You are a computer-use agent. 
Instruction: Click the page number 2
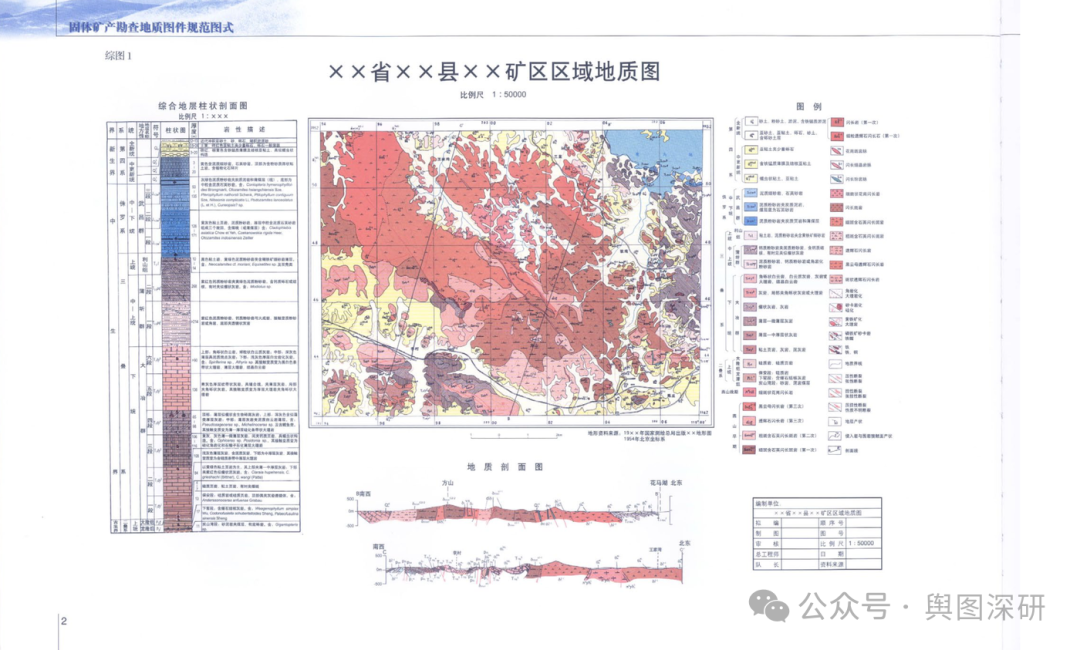64,621
